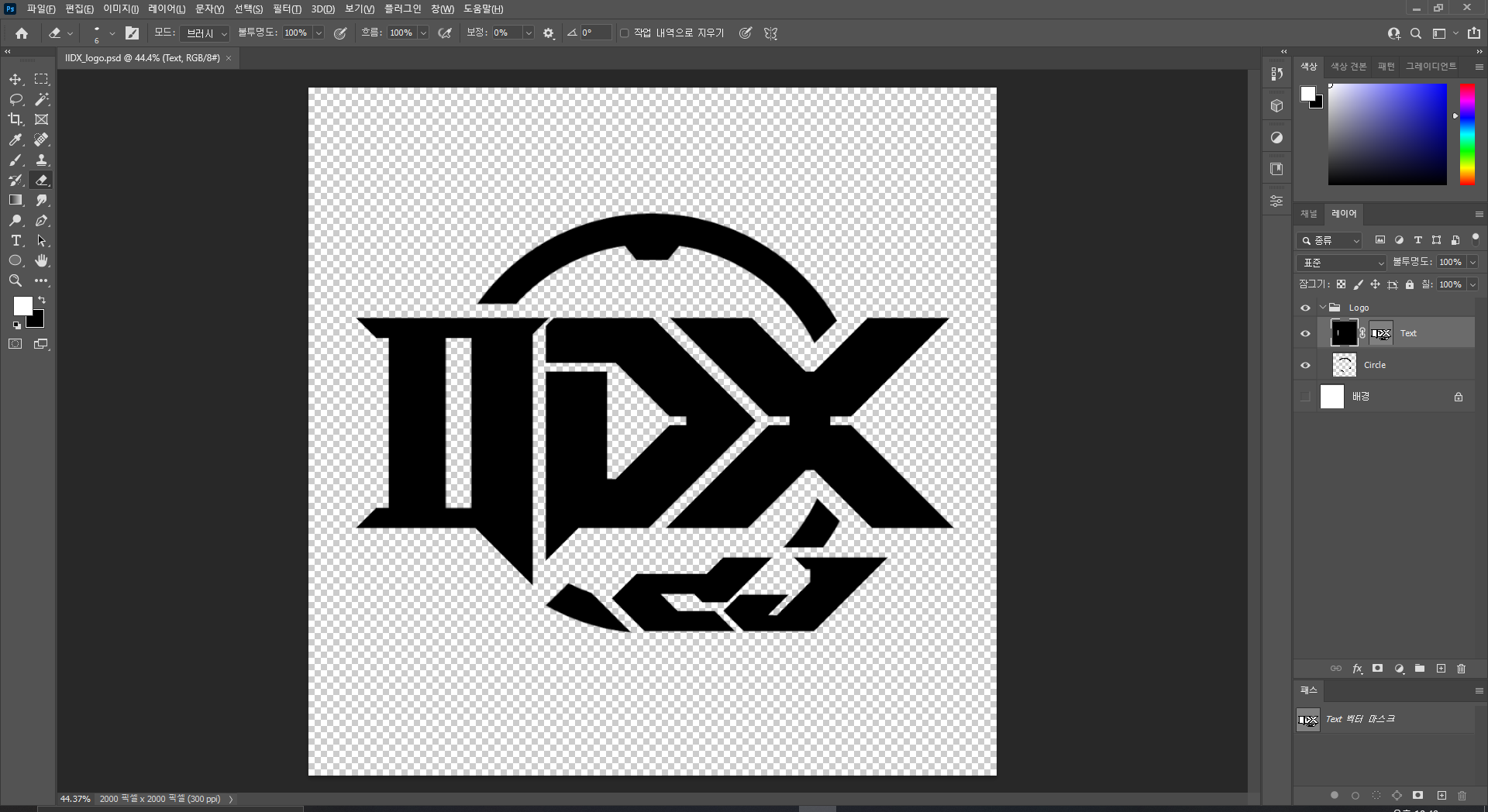The width and height of the screenshot is (1488, 812).
Task: Select the Crop tool
Action: (x=15, y=119)
